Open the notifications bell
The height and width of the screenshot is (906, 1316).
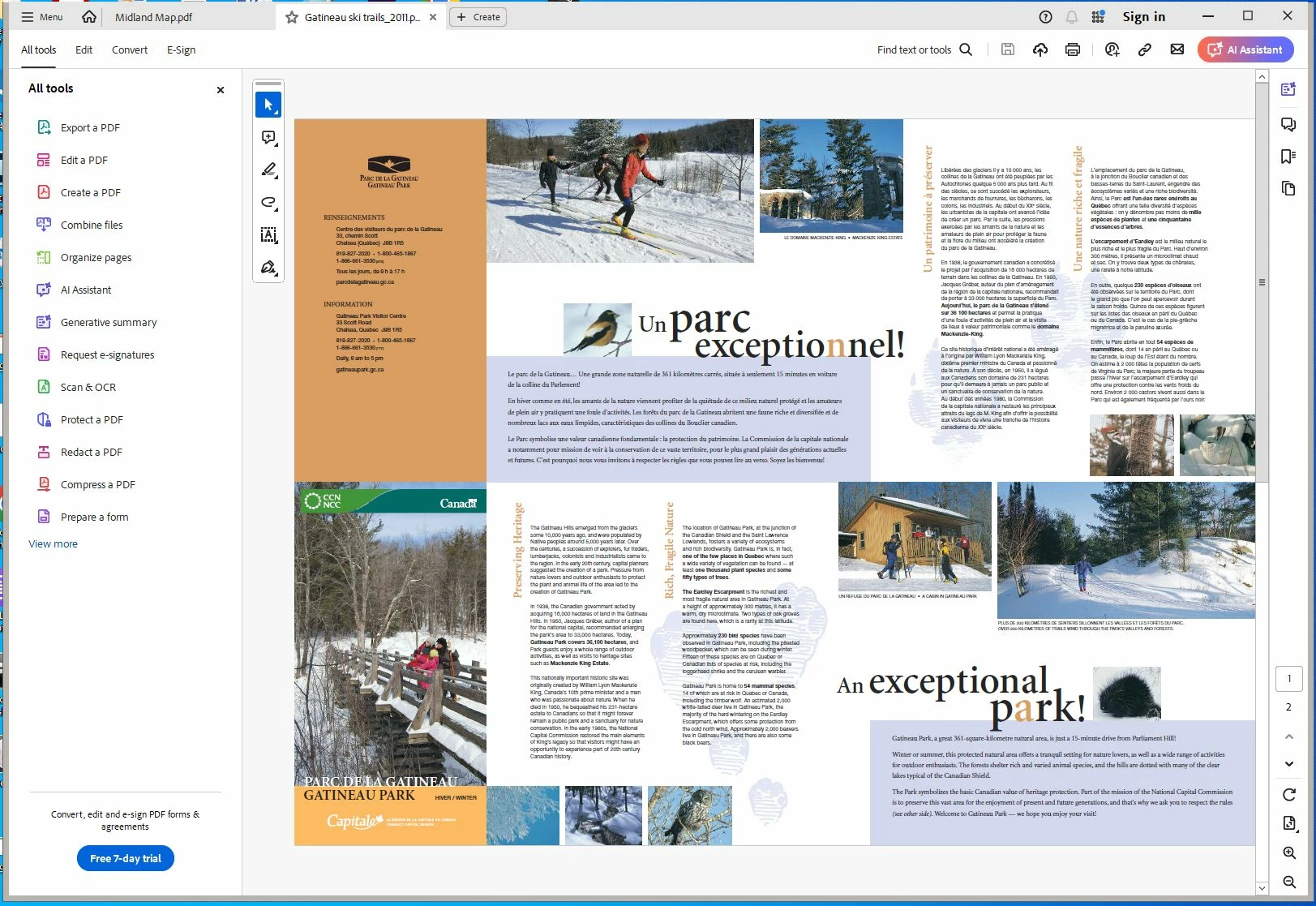pos(1072,17)
